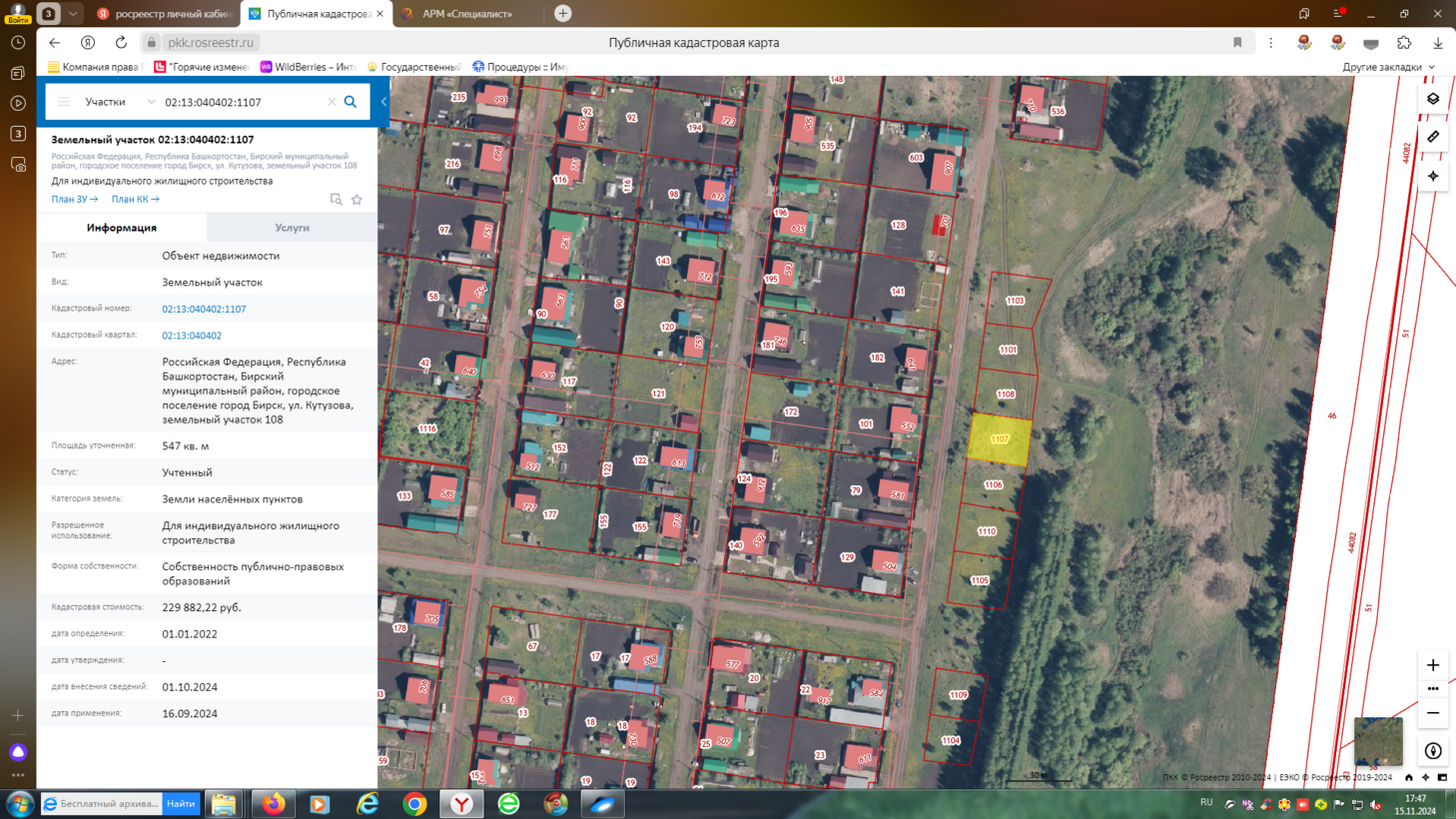Zoom out with the minus map button
This screenshot has height=819, width=1456.
(x=1433, y=713)
